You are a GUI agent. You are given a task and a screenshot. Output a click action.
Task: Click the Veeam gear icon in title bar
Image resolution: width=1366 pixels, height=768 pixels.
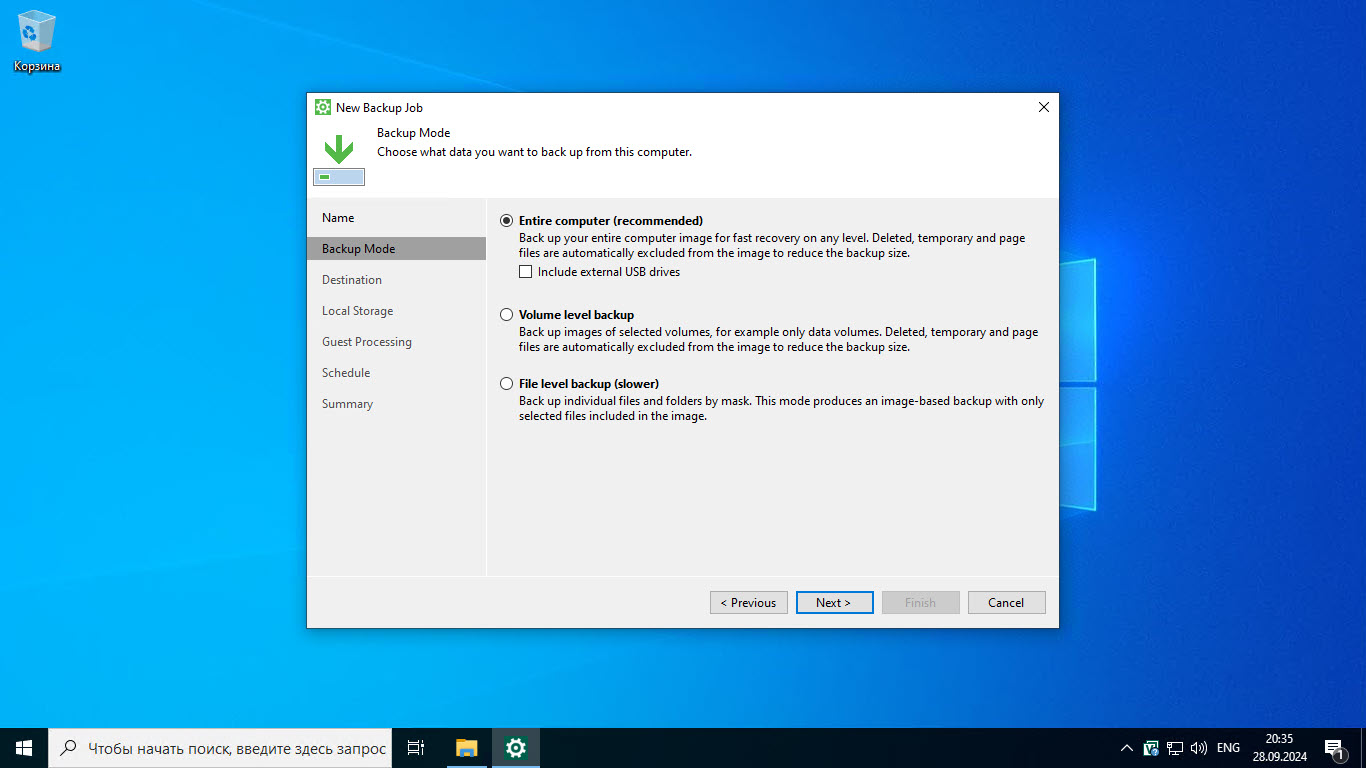tap(323, 107)
